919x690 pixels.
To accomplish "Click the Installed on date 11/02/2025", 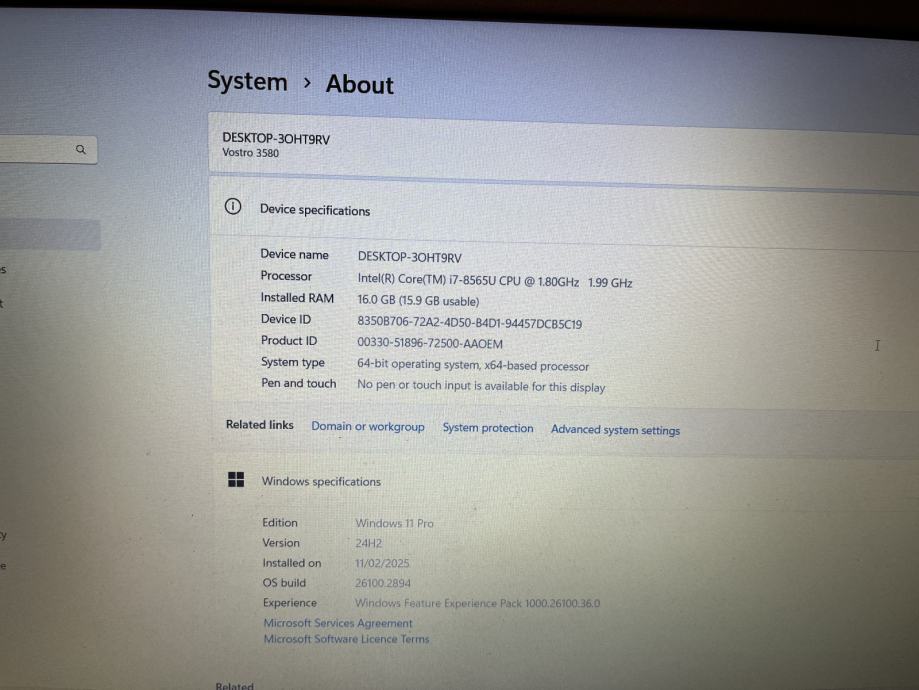I will tap(382, 563).
